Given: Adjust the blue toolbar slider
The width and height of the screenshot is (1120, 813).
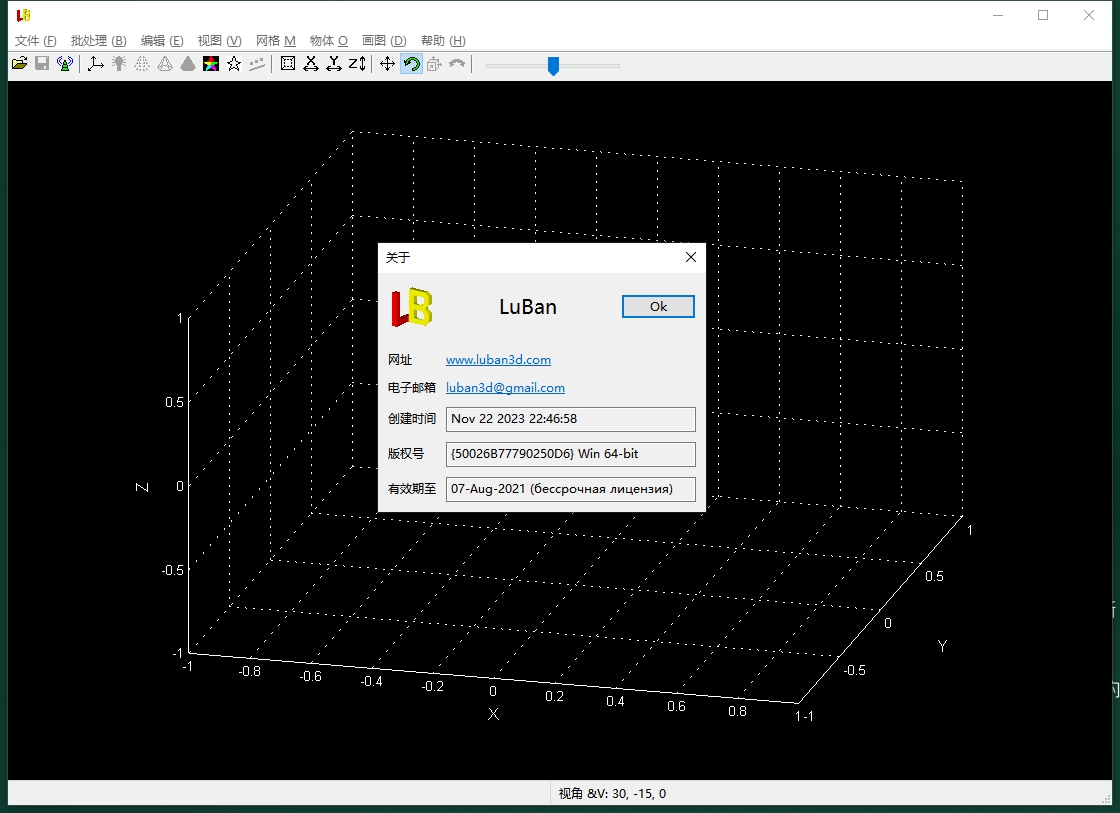Looking at the screenshot, I should click(554, 66).
